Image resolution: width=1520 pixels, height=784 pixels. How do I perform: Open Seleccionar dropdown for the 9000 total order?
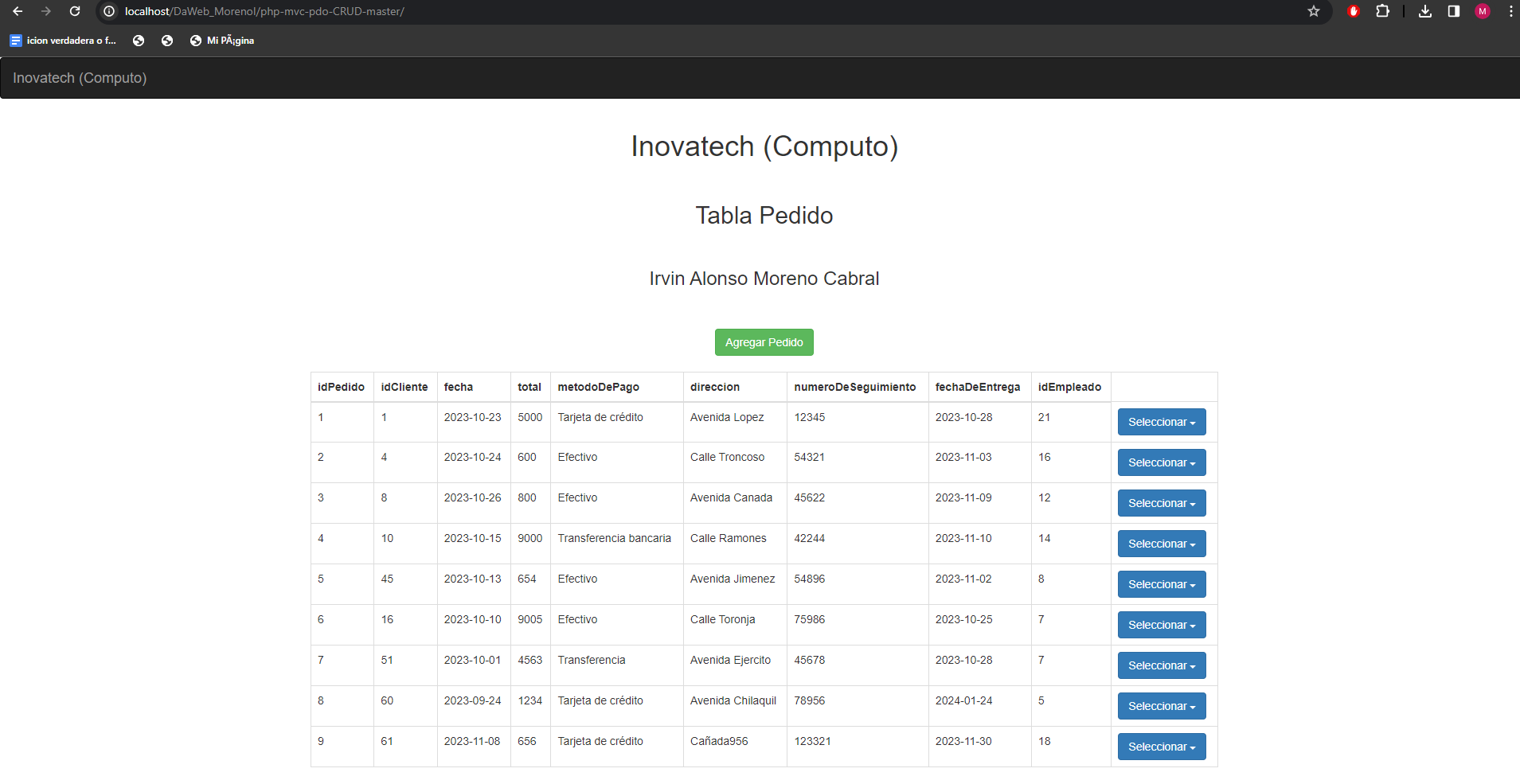[1161, 543]
